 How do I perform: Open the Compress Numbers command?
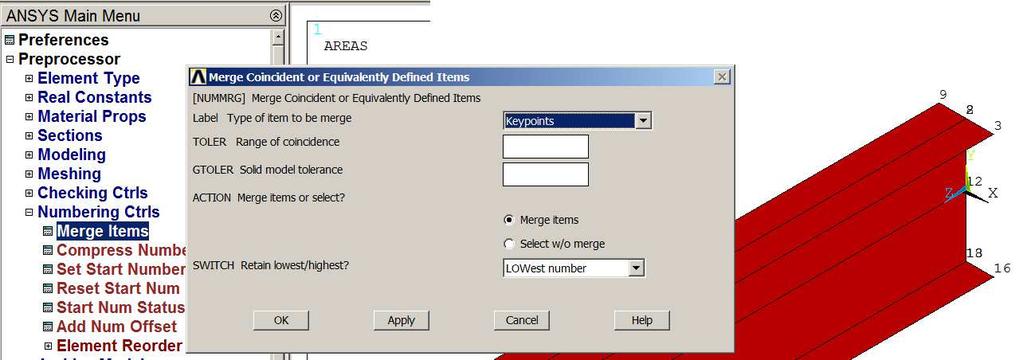point(121,250)
